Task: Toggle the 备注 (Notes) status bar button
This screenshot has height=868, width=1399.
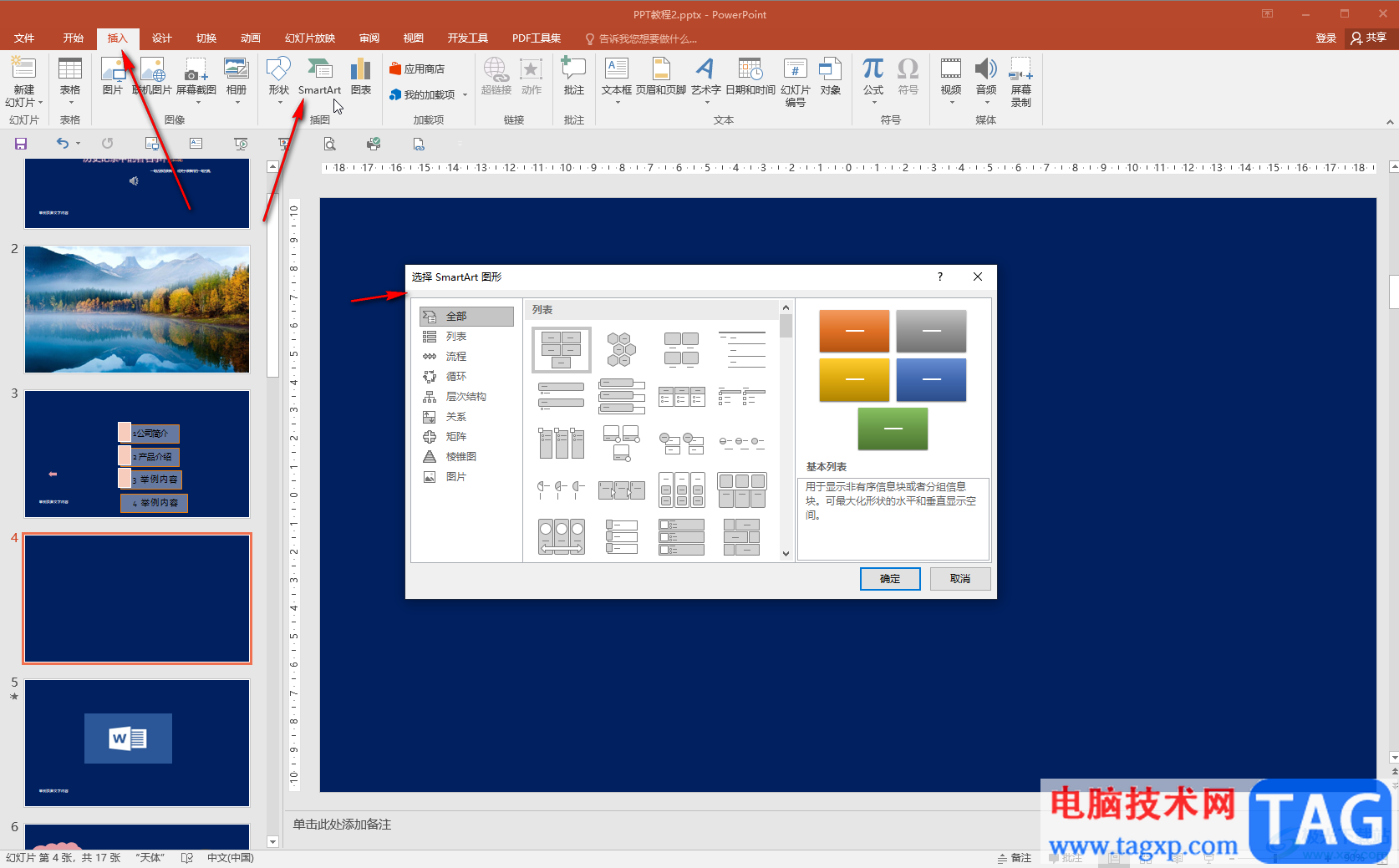Action: 1015,858
